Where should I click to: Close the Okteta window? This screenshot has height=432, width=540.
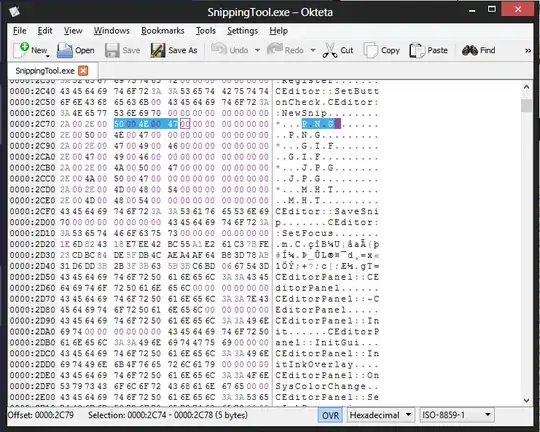coord(518,9)
